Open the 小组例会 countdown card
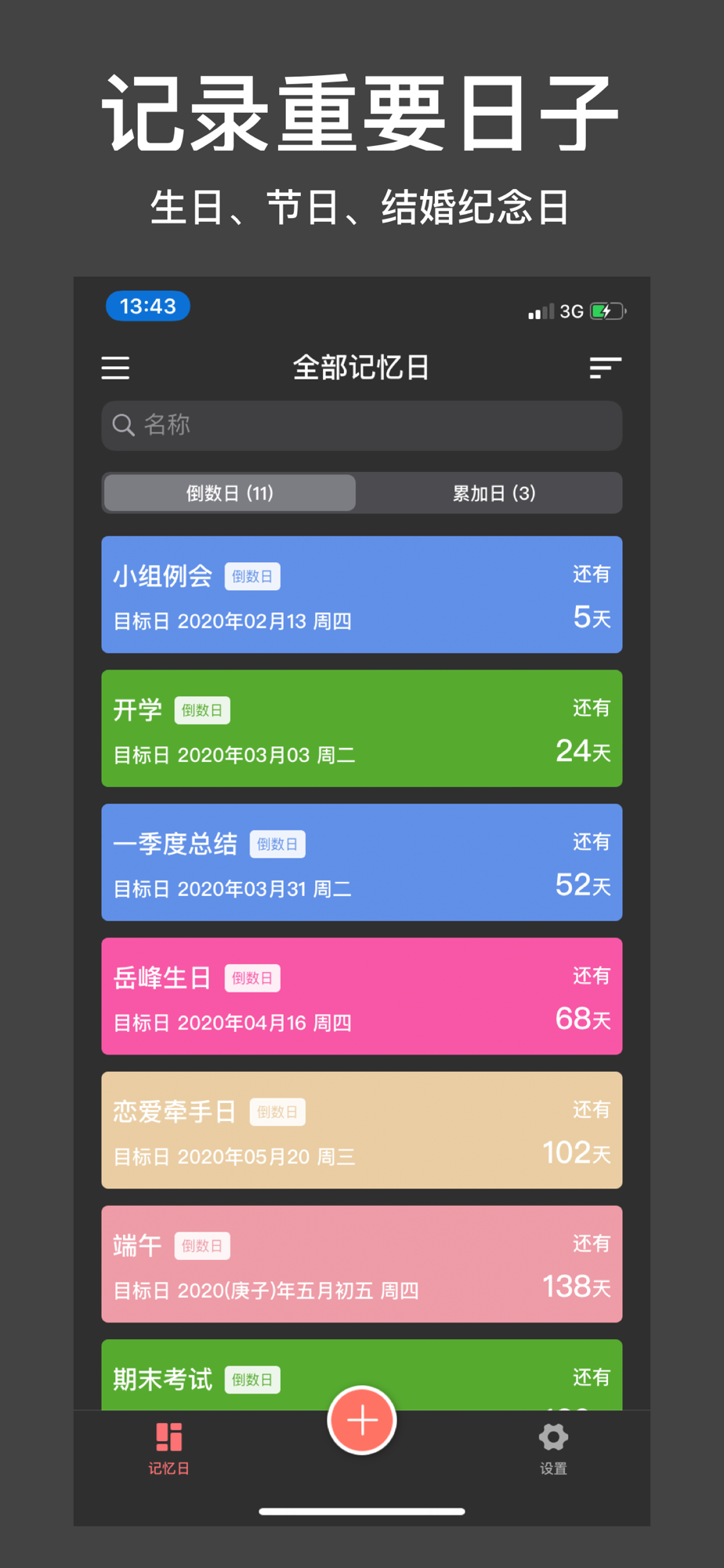 [362, 594]
